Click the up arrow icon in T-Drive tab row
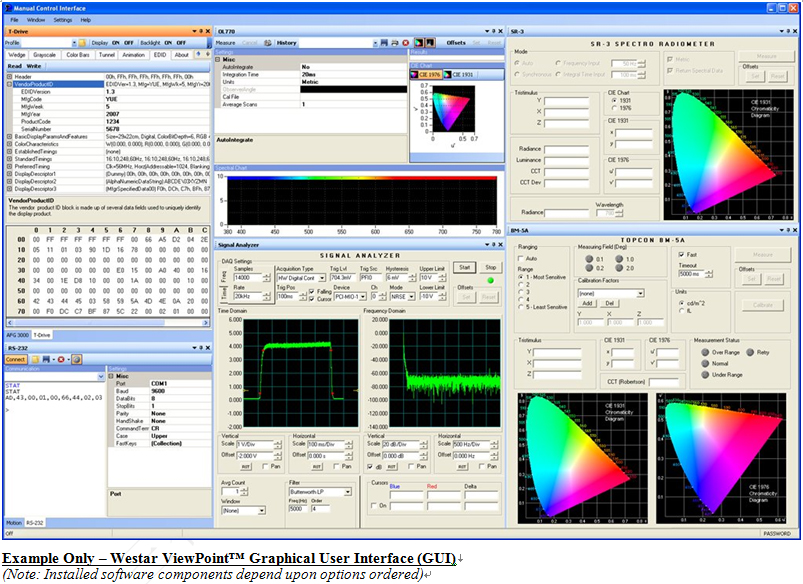 (198, 54)
